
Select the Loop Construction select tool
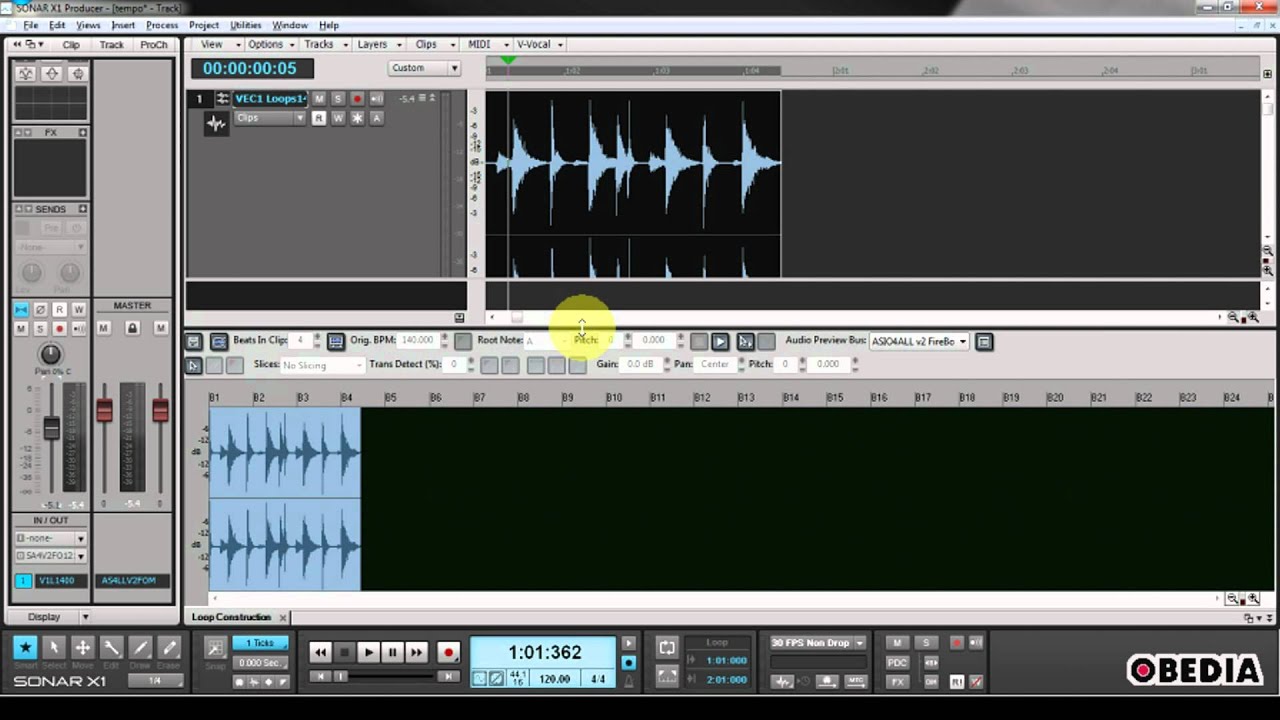(x=194, y=365)
